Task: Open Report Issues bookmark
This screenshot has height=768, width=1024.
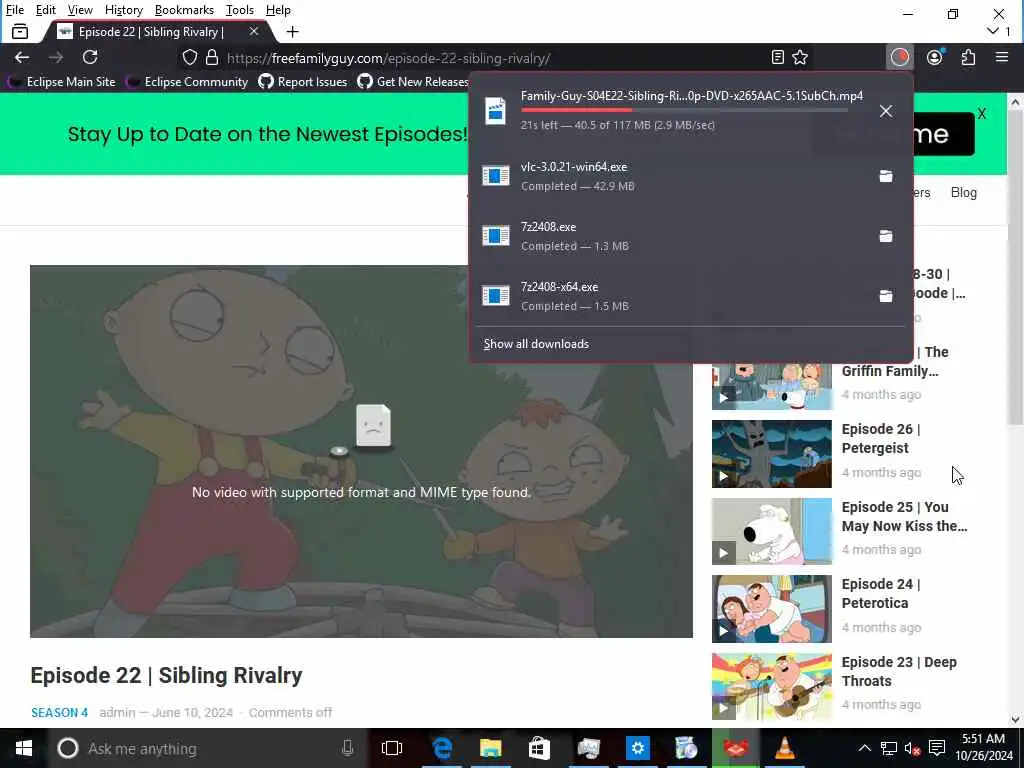Action: [303, 82]
